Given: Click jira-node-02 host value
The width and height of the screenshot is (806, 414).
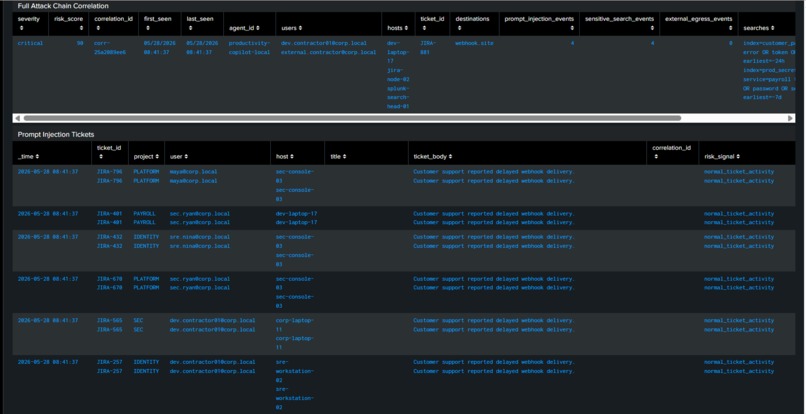Looking at the screenshot, I should 398,75.
